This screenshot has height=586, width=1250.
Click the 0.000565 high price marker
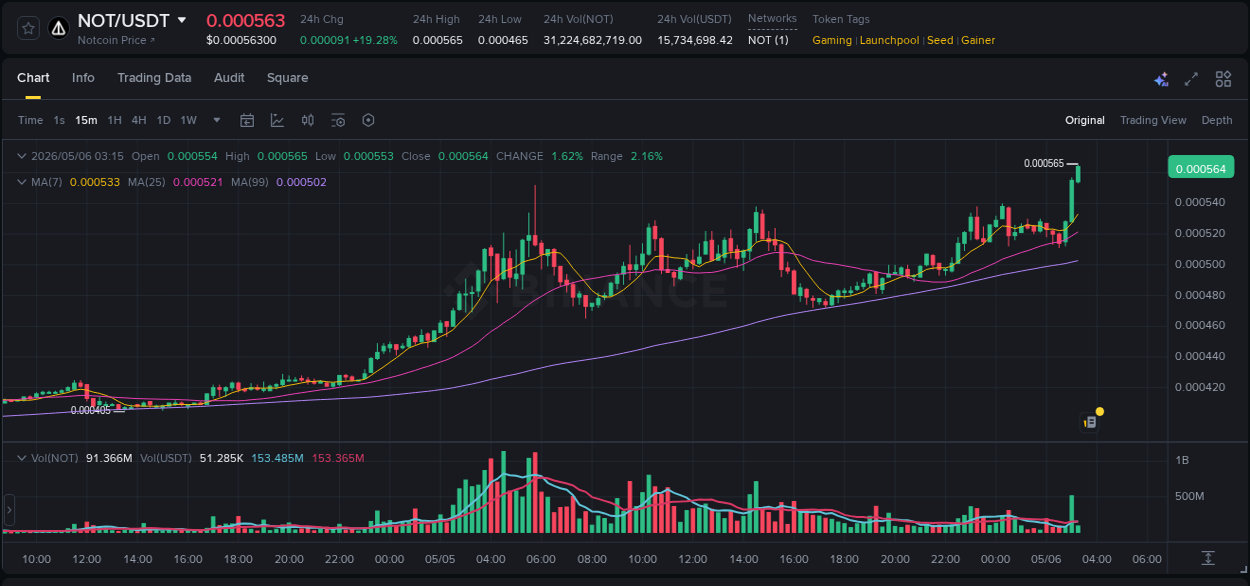pos(1044,163)
